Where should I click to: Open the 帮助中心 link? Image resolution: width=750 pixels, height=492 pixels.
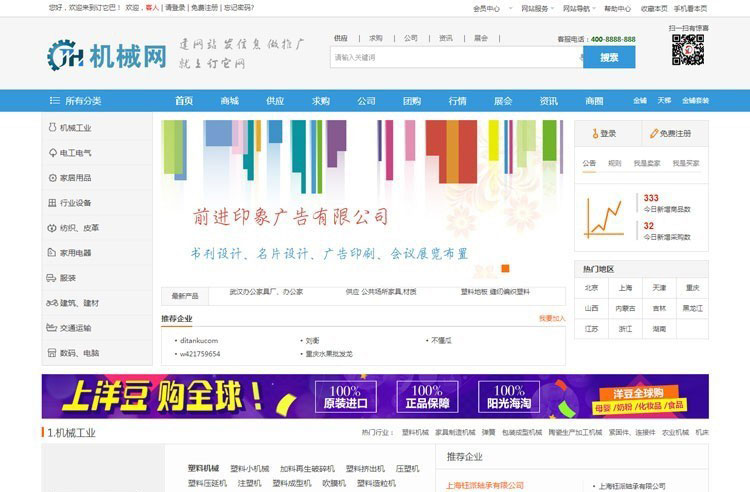[618, 8]
